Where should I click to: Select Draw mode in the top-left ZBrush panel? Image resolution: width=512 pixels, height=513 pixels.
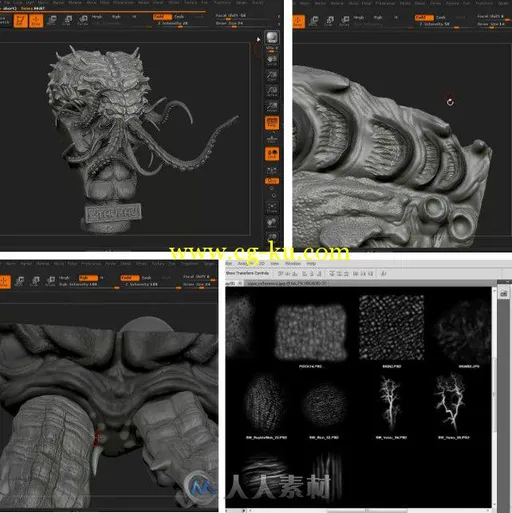tap(36, 20)
